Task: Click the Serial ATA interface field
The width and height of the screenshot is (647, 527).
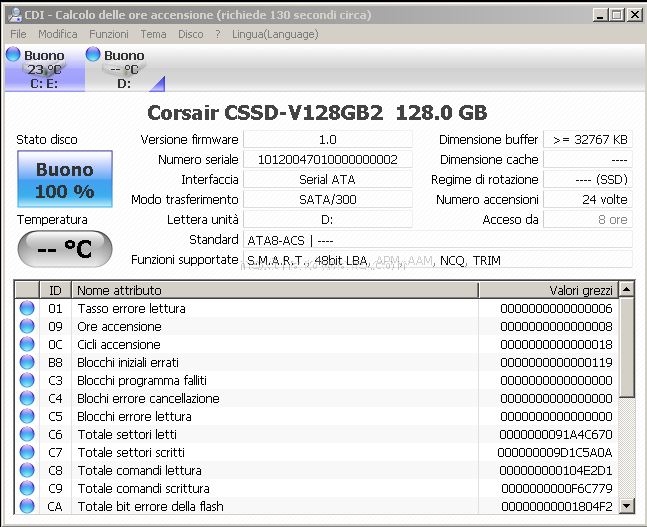Action: pyautogui.click(x=328, y=180)
